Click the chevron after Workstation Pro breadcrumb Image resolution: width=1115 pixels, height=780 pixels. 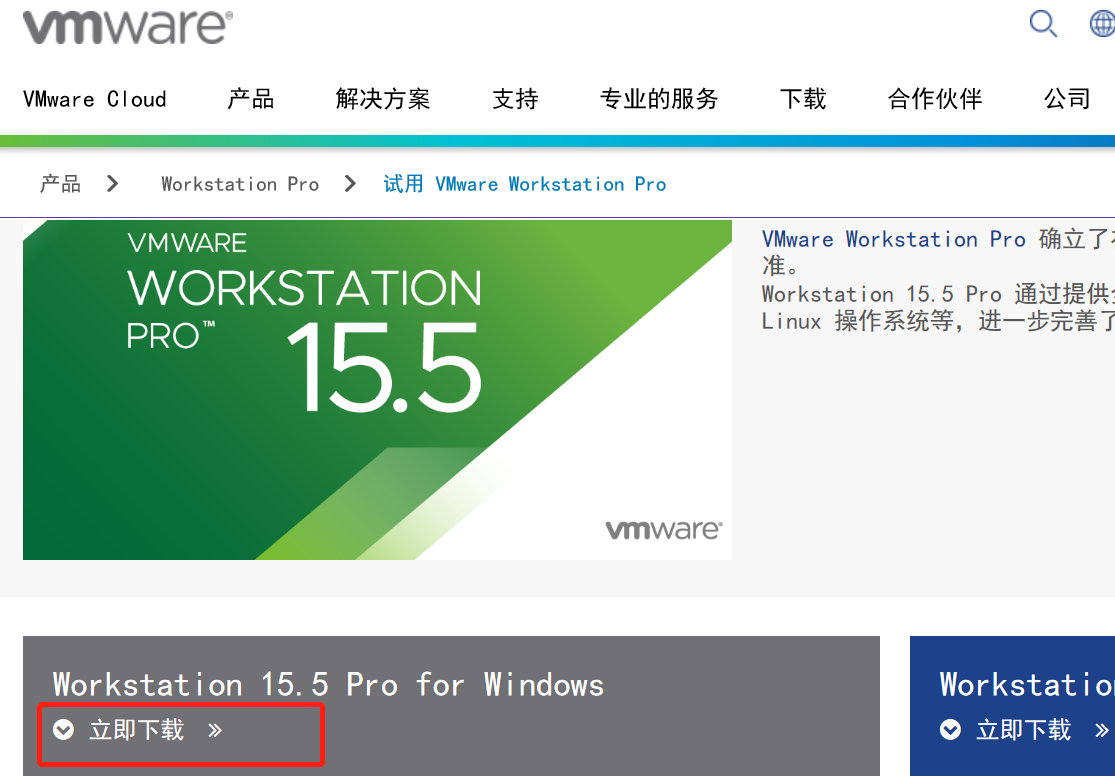[350, 183]
